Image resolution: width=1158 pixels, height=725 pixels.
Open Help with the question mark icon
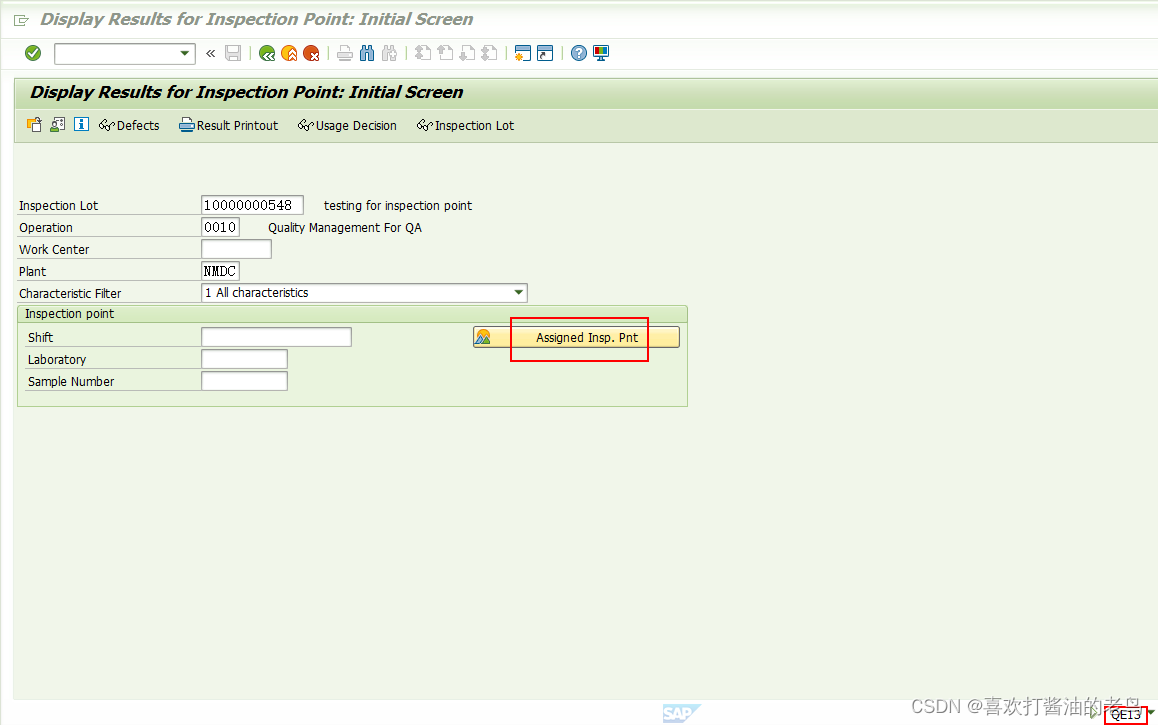[579, 53]
